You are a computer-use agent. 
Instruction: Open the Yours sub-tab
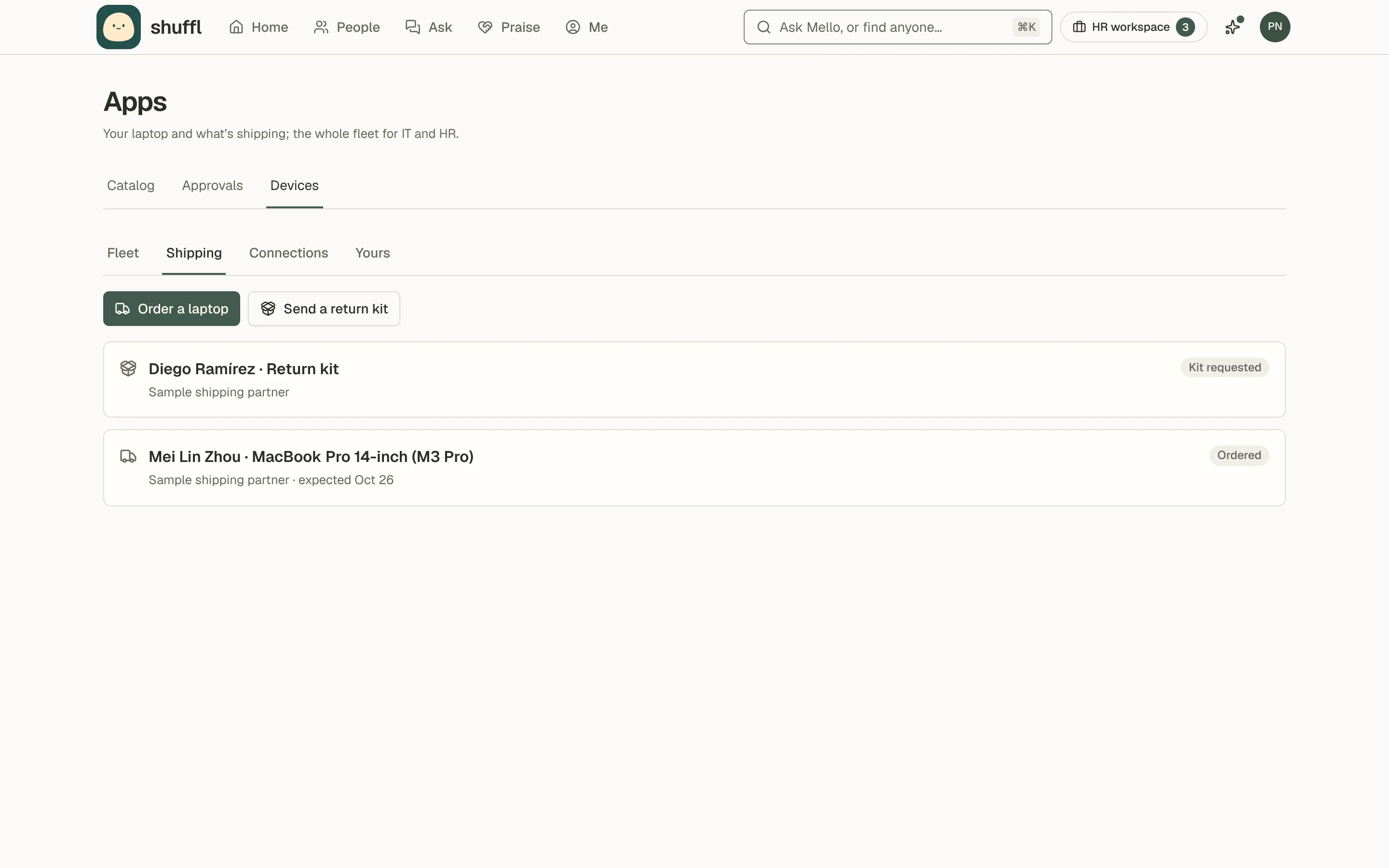372,253
